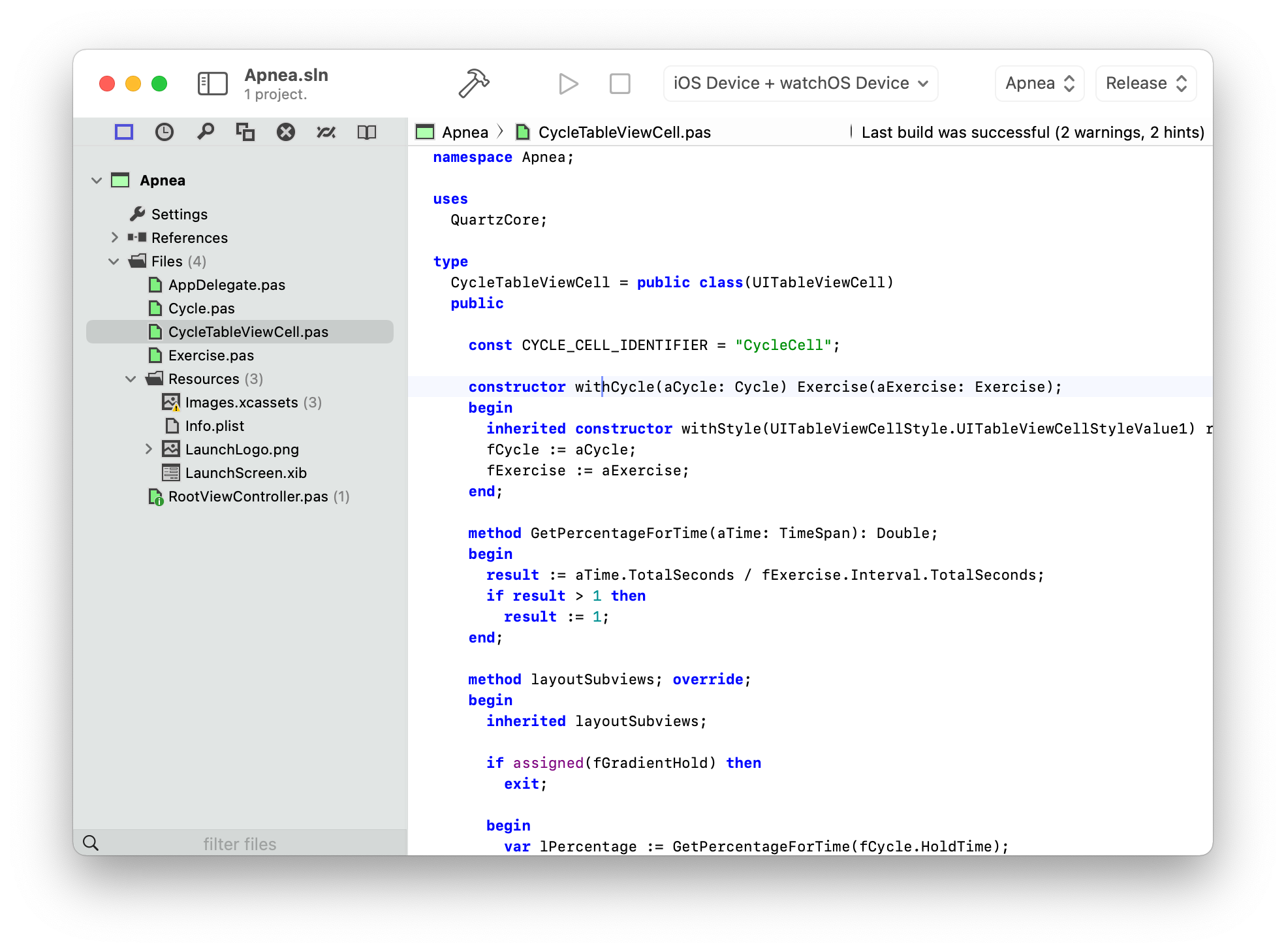Click the last build status message

(1033, 133)
